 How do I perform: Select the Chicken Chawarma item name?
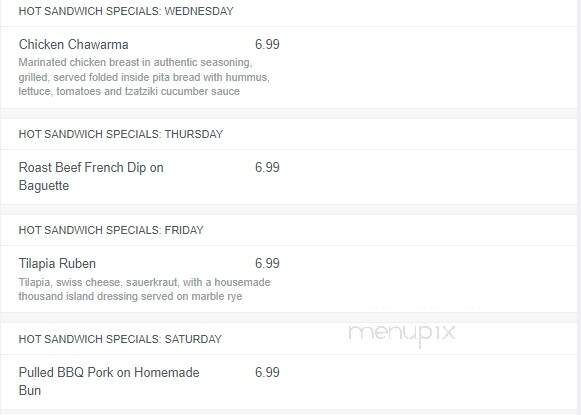click(74, 44)
